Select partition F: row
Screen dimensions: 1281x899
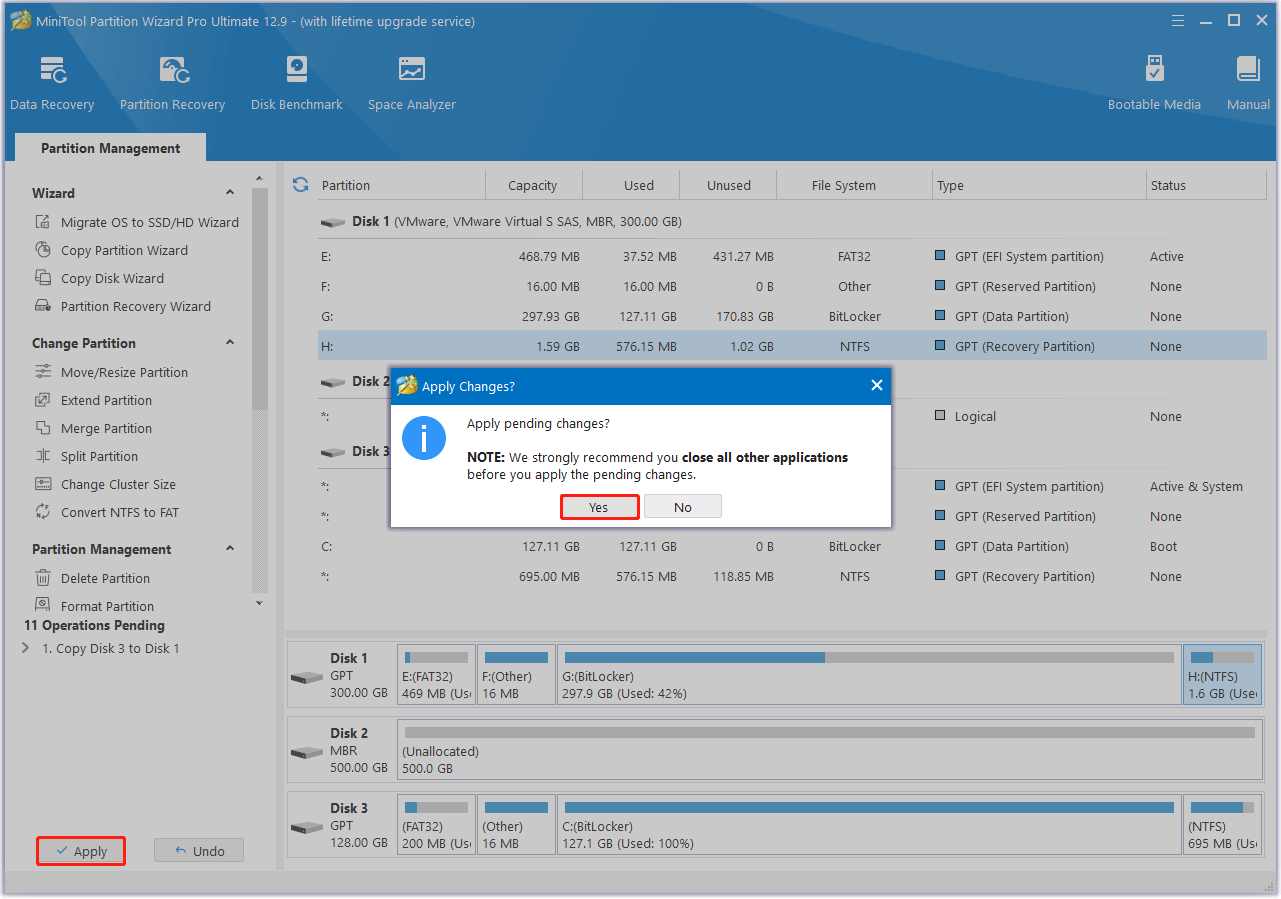792,286
